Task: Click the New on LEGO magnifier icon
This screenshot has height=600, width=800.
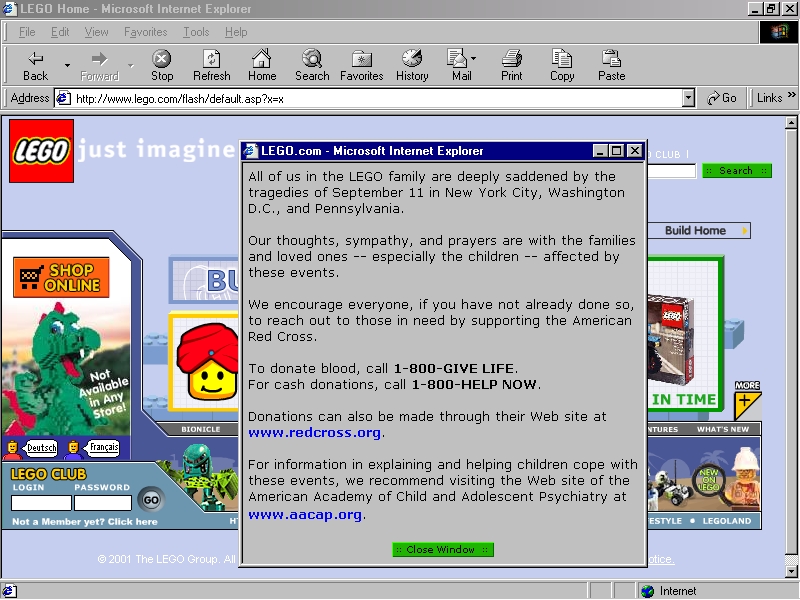Action: [709, 481]
